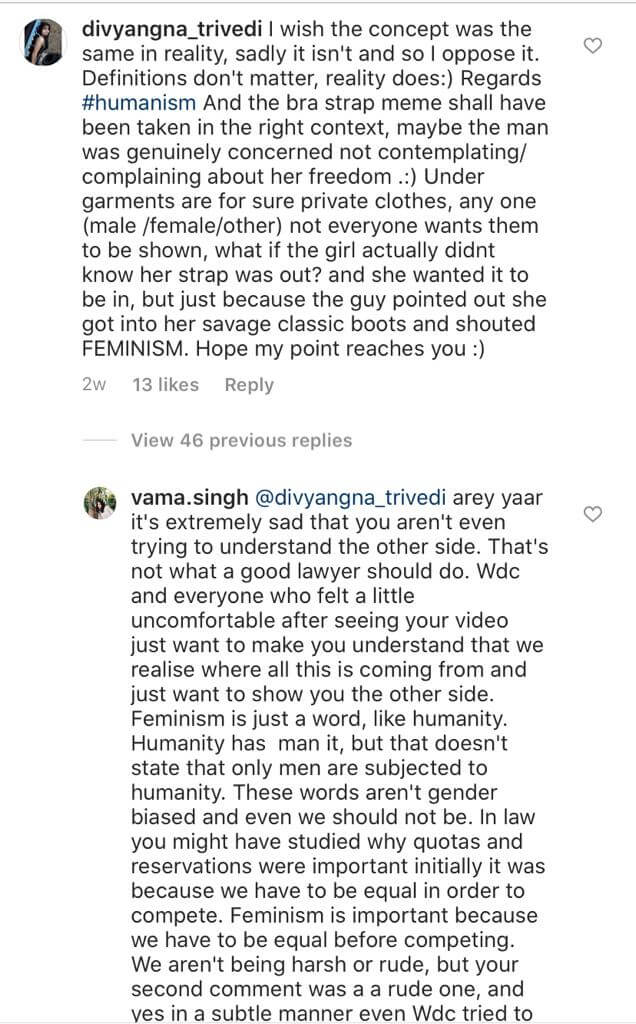Viewport: 636px width, 1024px height.
Task: Click the 2w timestamp under the comment
Action: pyautogui.click(x=95, y=385)
